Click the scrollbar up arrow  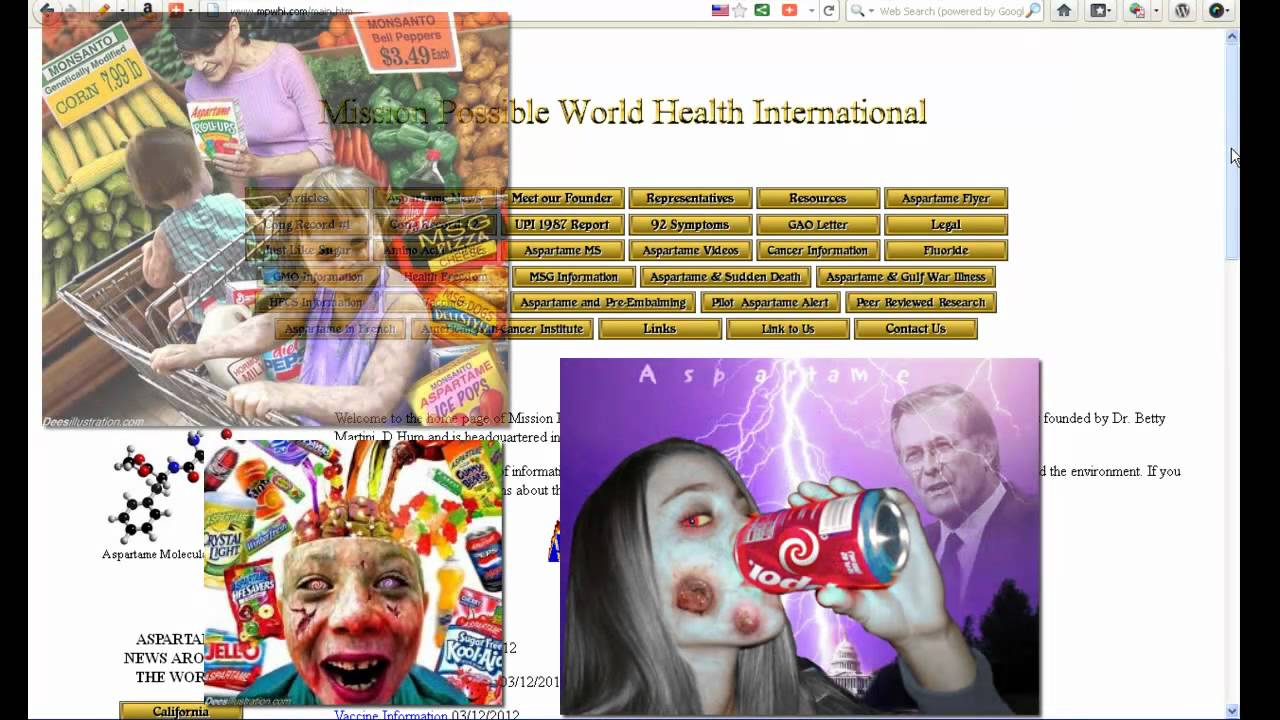1233,37
